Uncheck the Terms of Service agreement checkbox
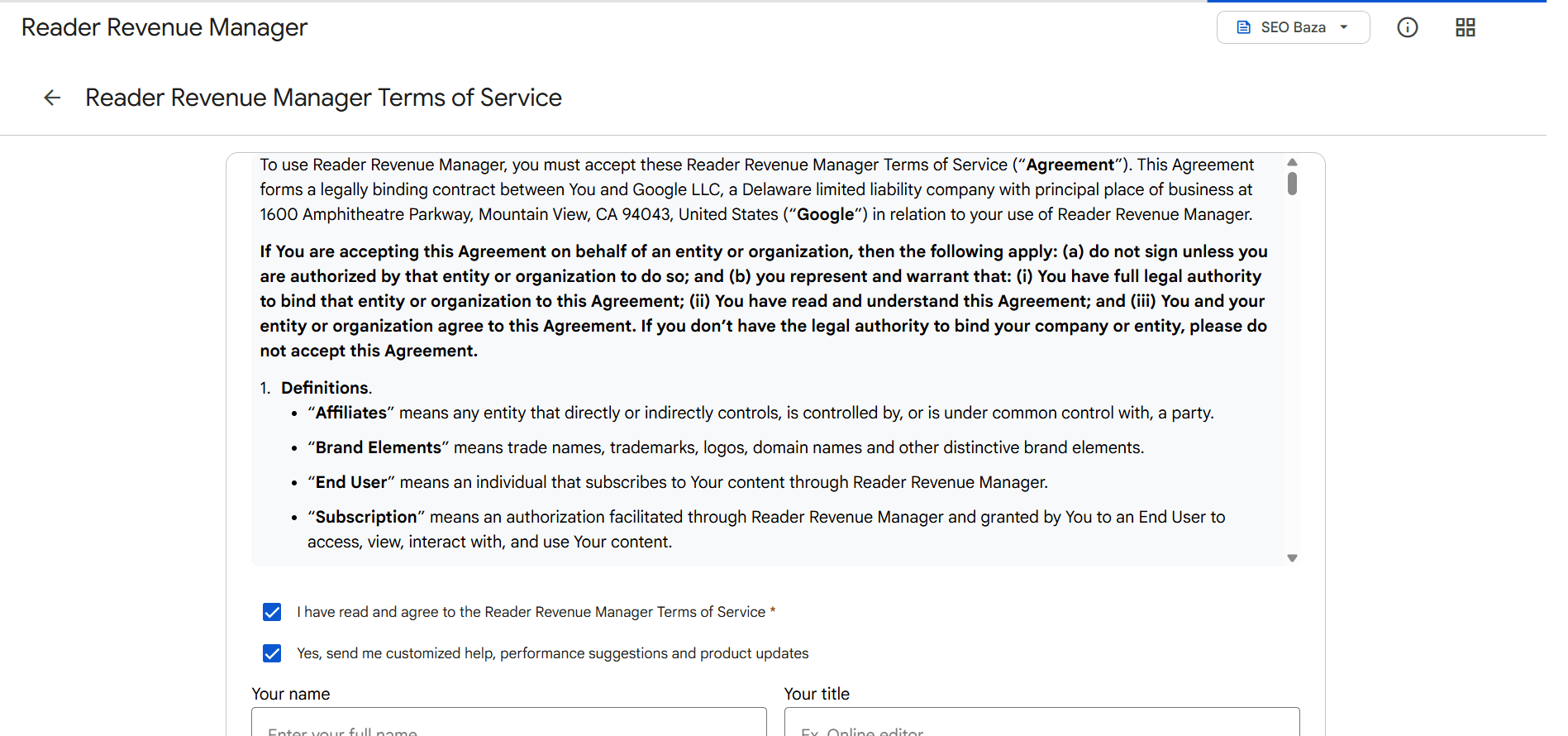The width and height of the screenshot is (1568, 736). [272, 612]
